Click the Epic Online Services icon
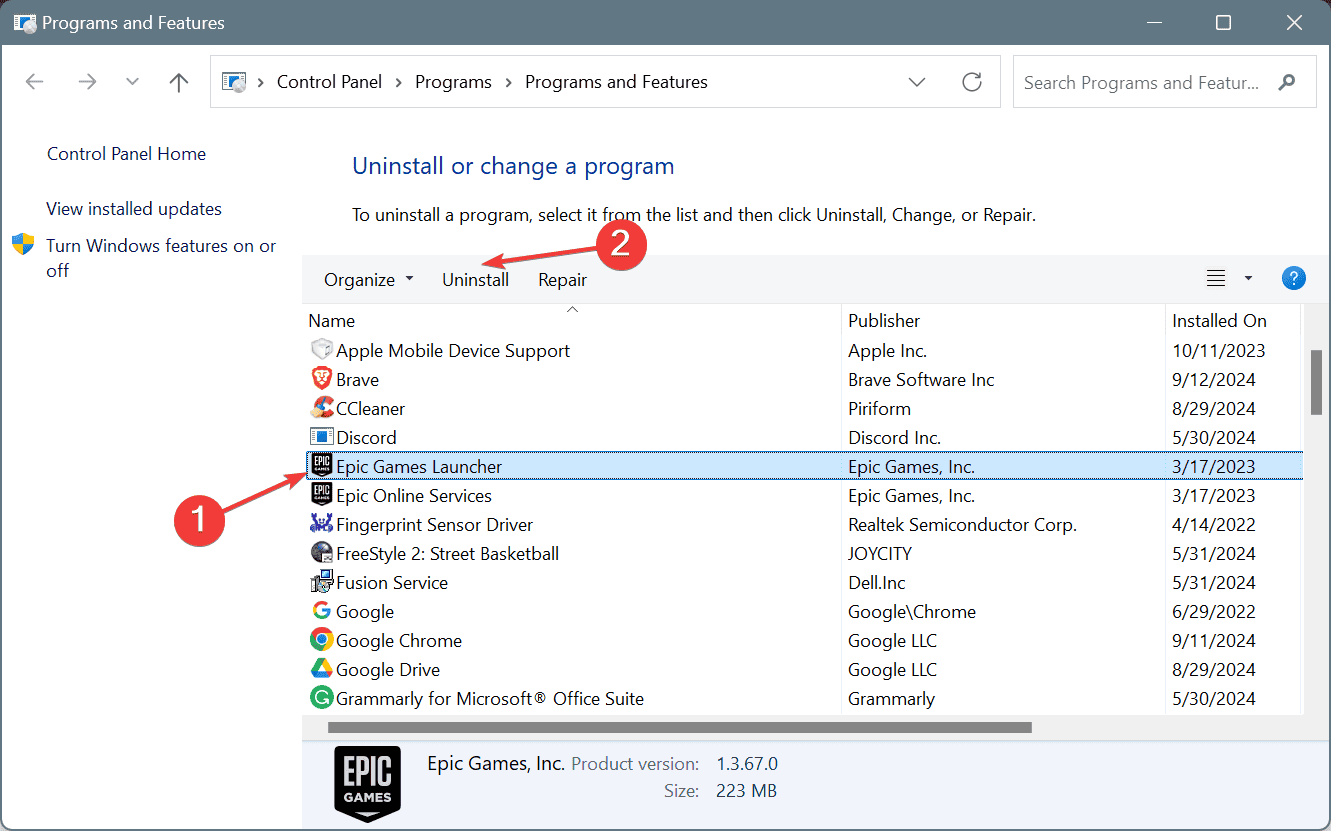Viewport: 1331px width, 831px height. point(321,495)
